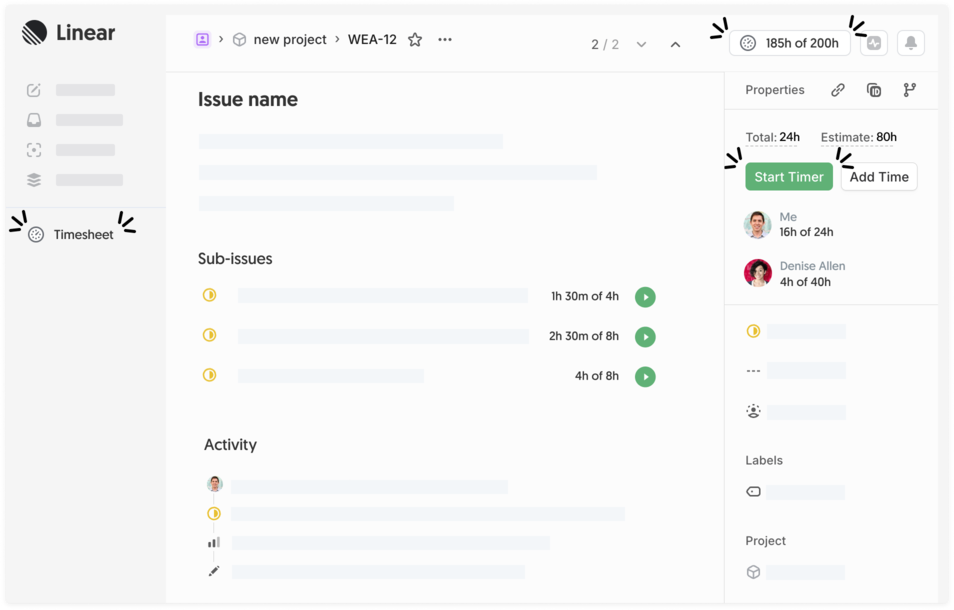The height and width of the screenshot is (610, 954).
Task: Click the team avatar icon in the breadcrumb
Action: pos(202,39)
